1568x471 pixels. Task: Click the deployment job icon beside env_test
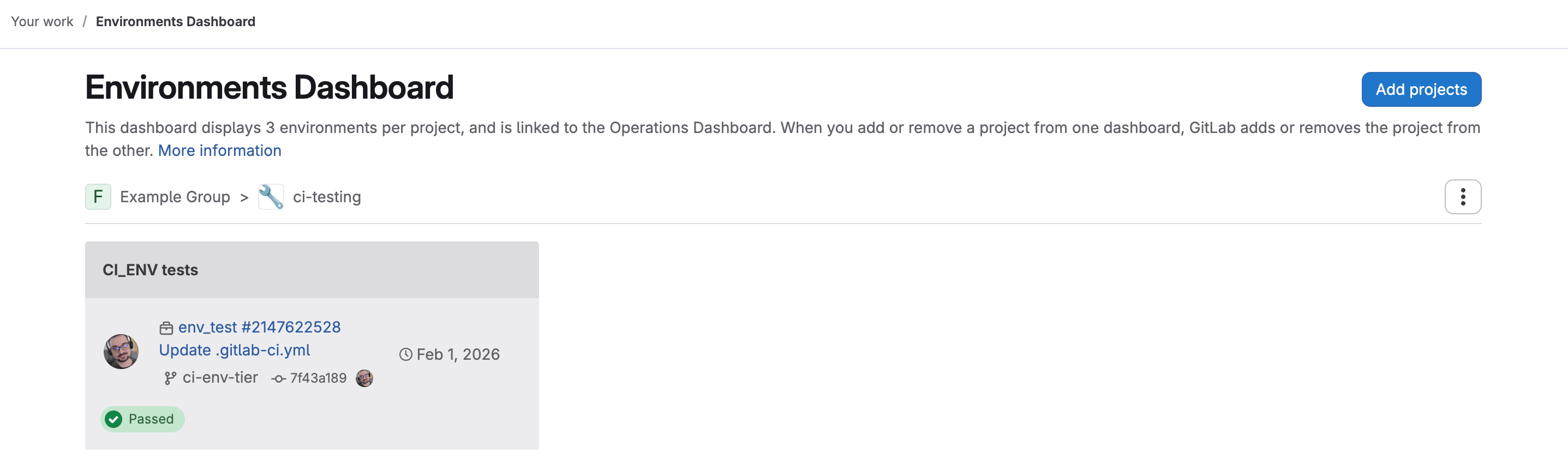click(166, 328)
